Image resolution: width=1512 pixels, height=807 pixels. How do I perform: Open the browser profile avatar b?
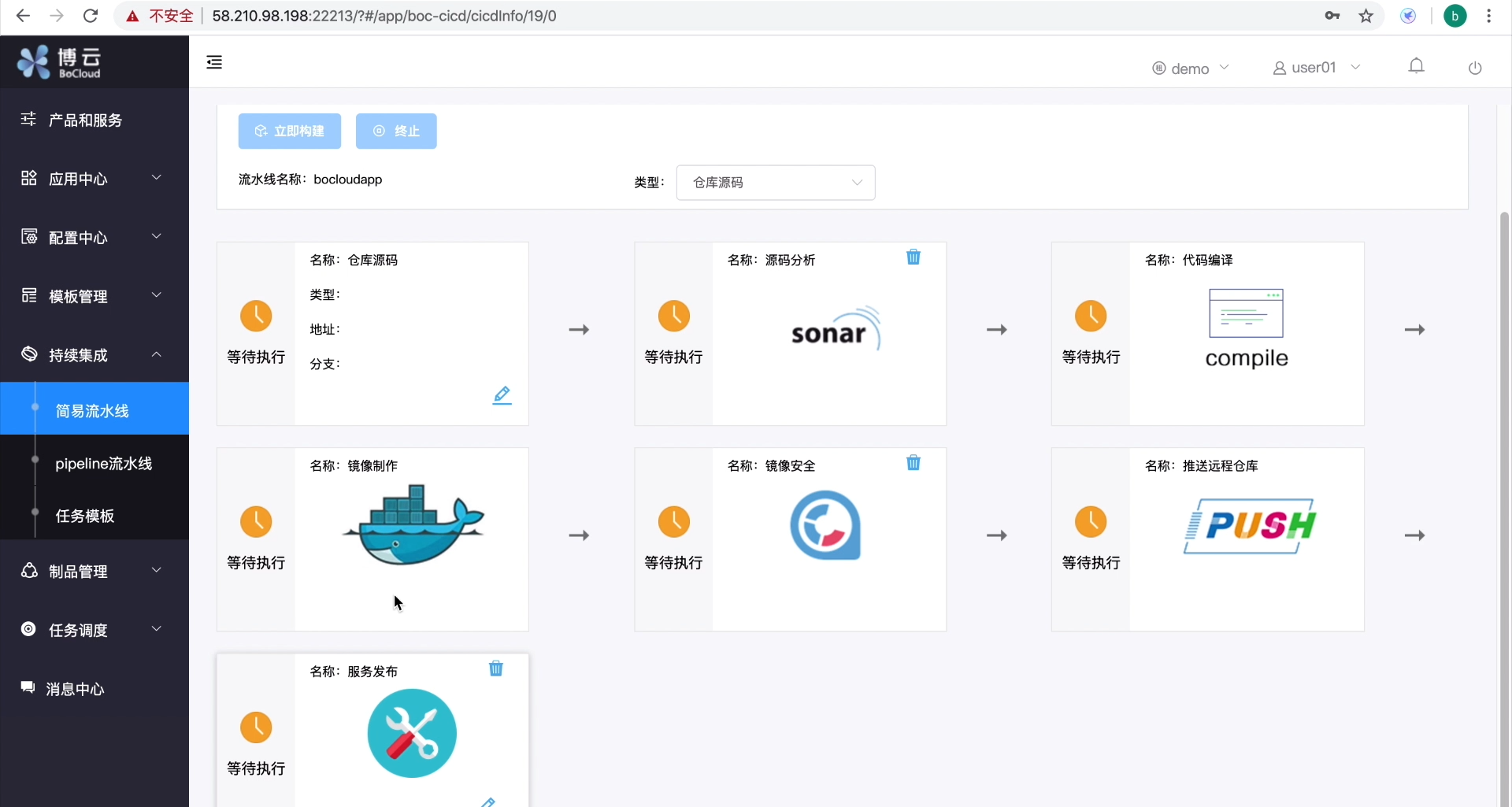pyautogui.click(x=1455, y=16)
